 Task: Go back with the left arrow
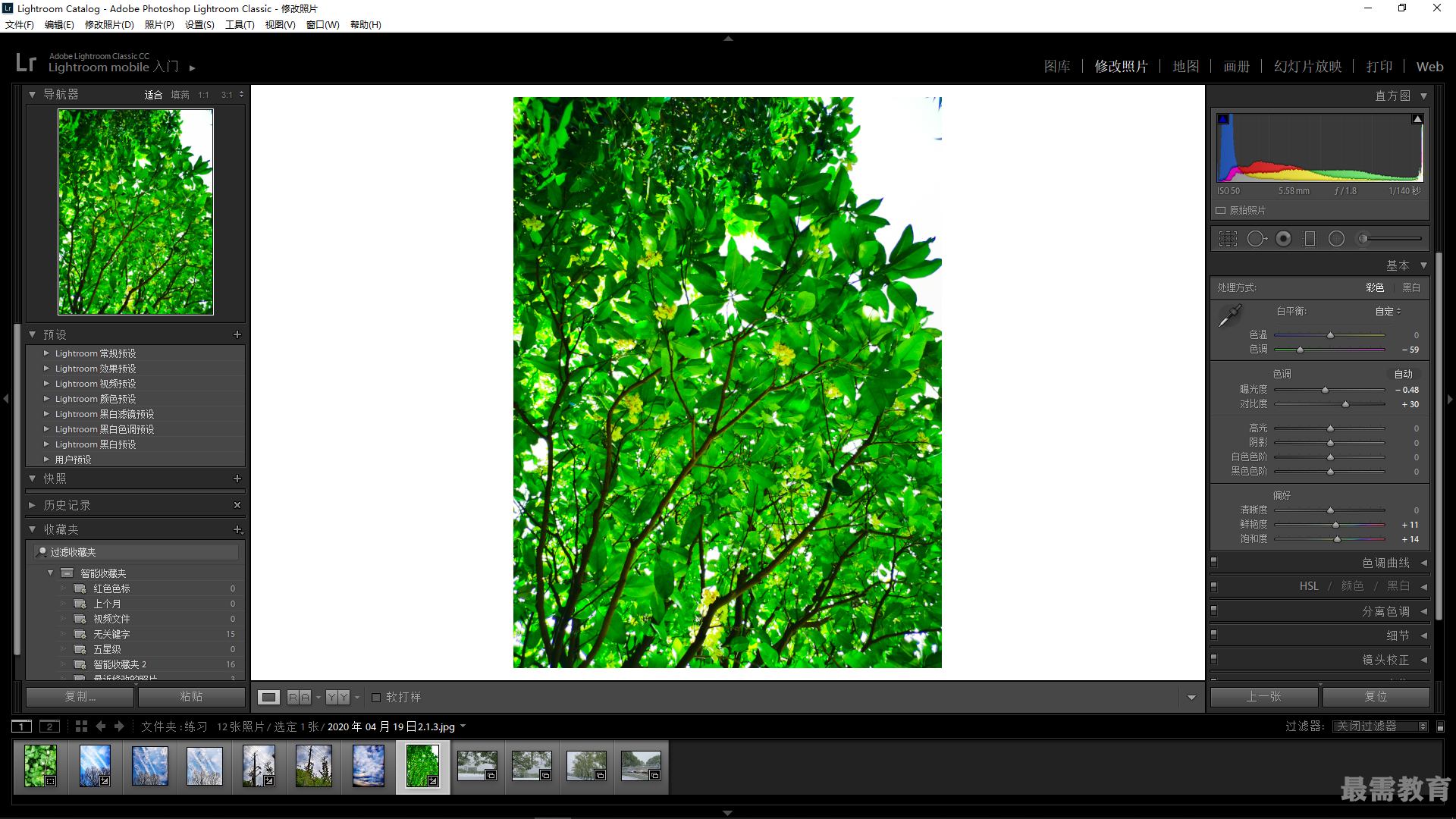click(x=101, y=726)
